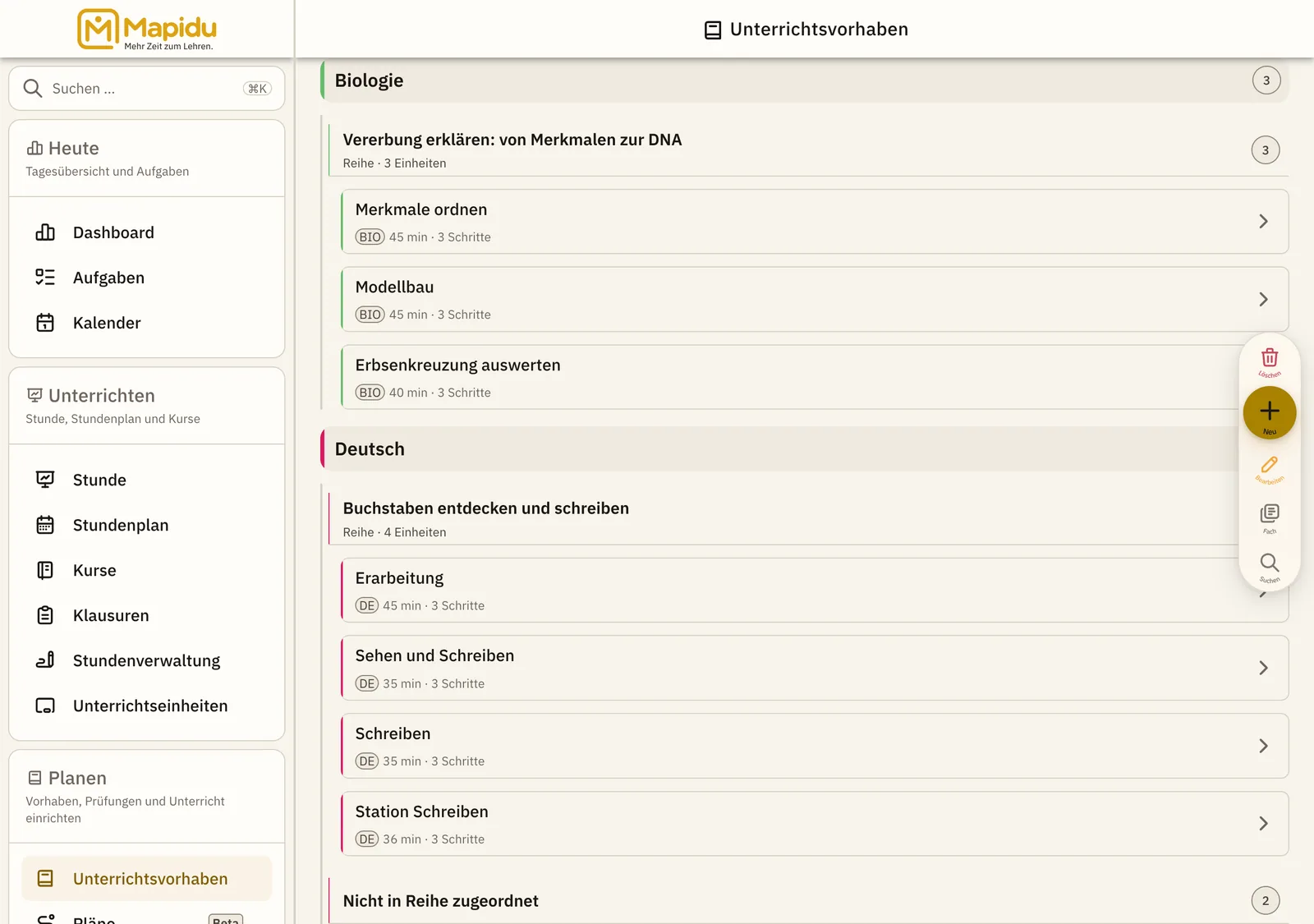Open the Kalender view
1314x924 pixels.
pos(147,323)
